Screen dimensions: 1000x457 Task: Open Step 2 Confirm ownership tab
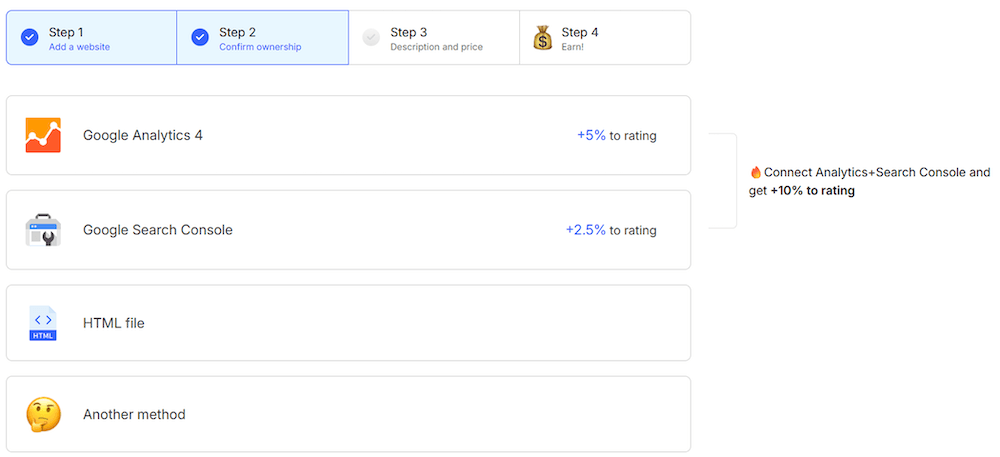click(x=263, y=38)
